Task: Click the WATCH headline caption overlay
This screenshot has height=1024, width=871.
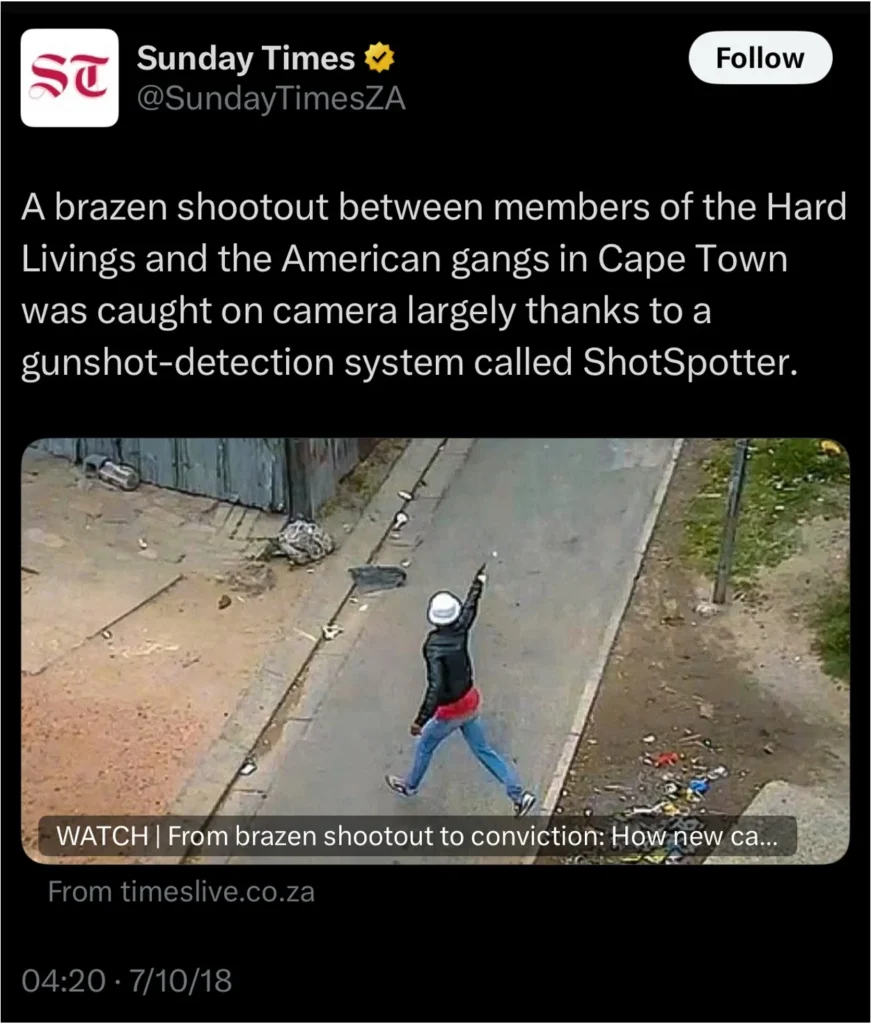Action: (418, 836)
